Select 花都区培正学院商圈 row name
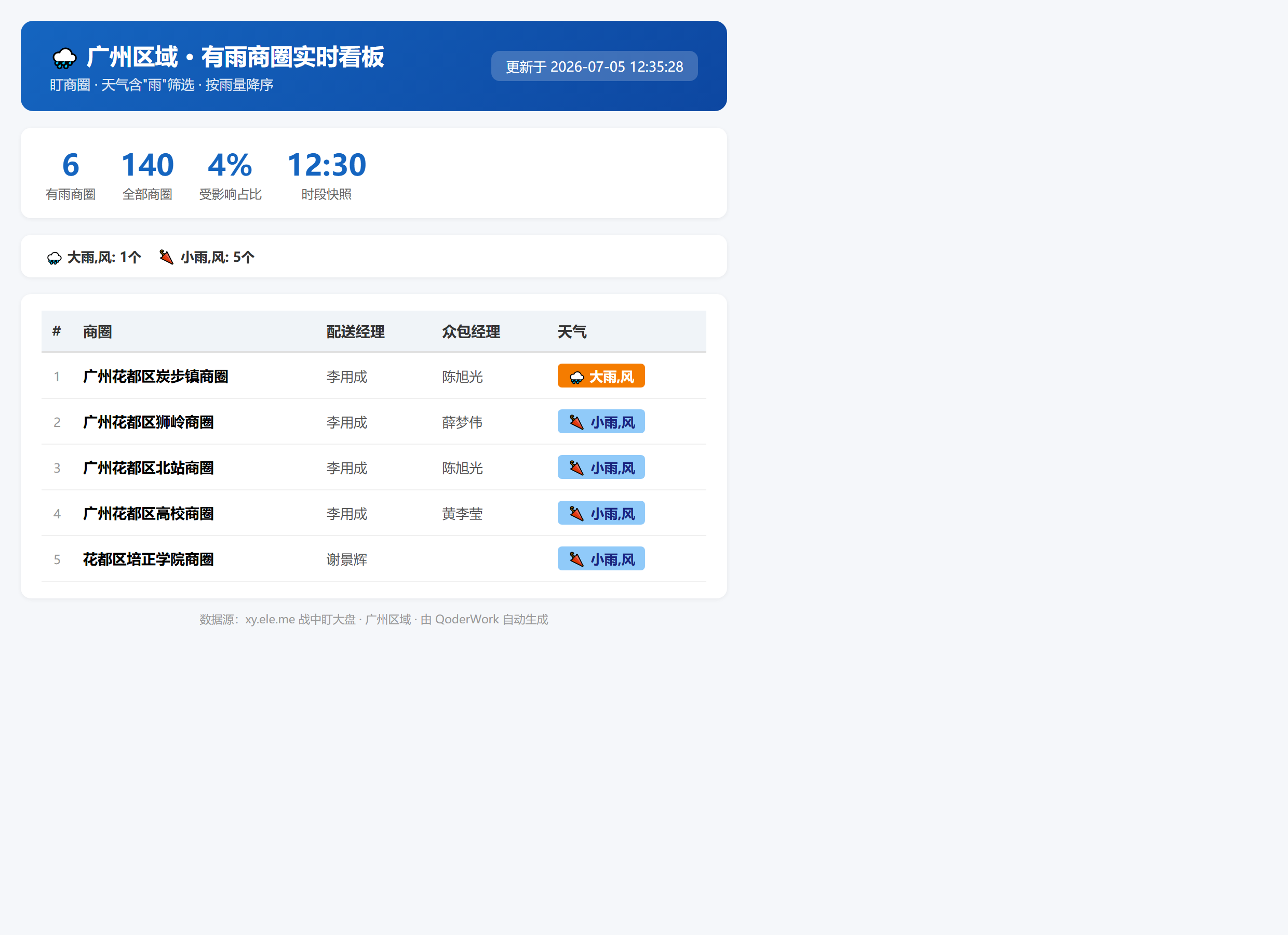 pyautogui.click(x=148, y=559)
